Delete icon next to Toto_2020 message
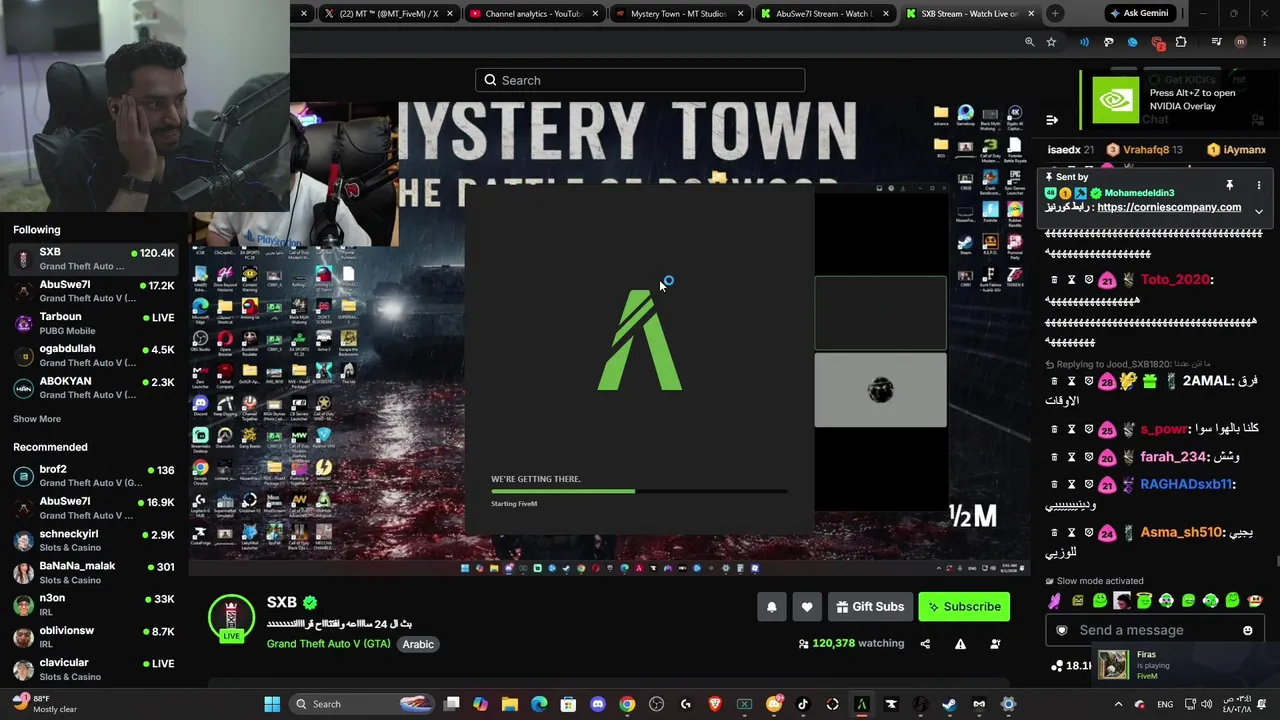Viewport: 1280px width, 720px height. point(1054,280)
